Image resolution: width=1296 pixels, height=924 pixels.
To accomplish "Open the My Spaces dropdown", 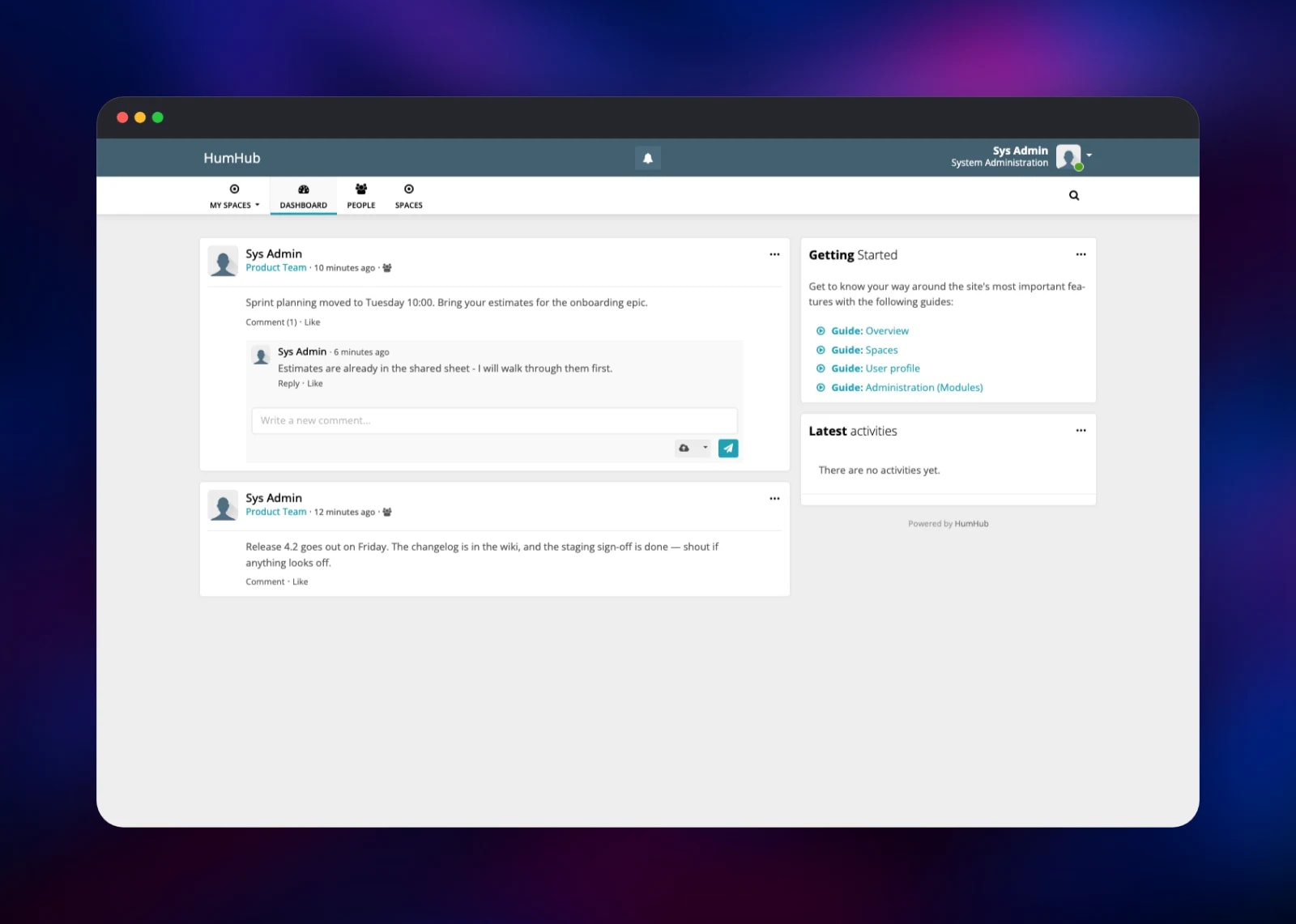I will point(234,196).
